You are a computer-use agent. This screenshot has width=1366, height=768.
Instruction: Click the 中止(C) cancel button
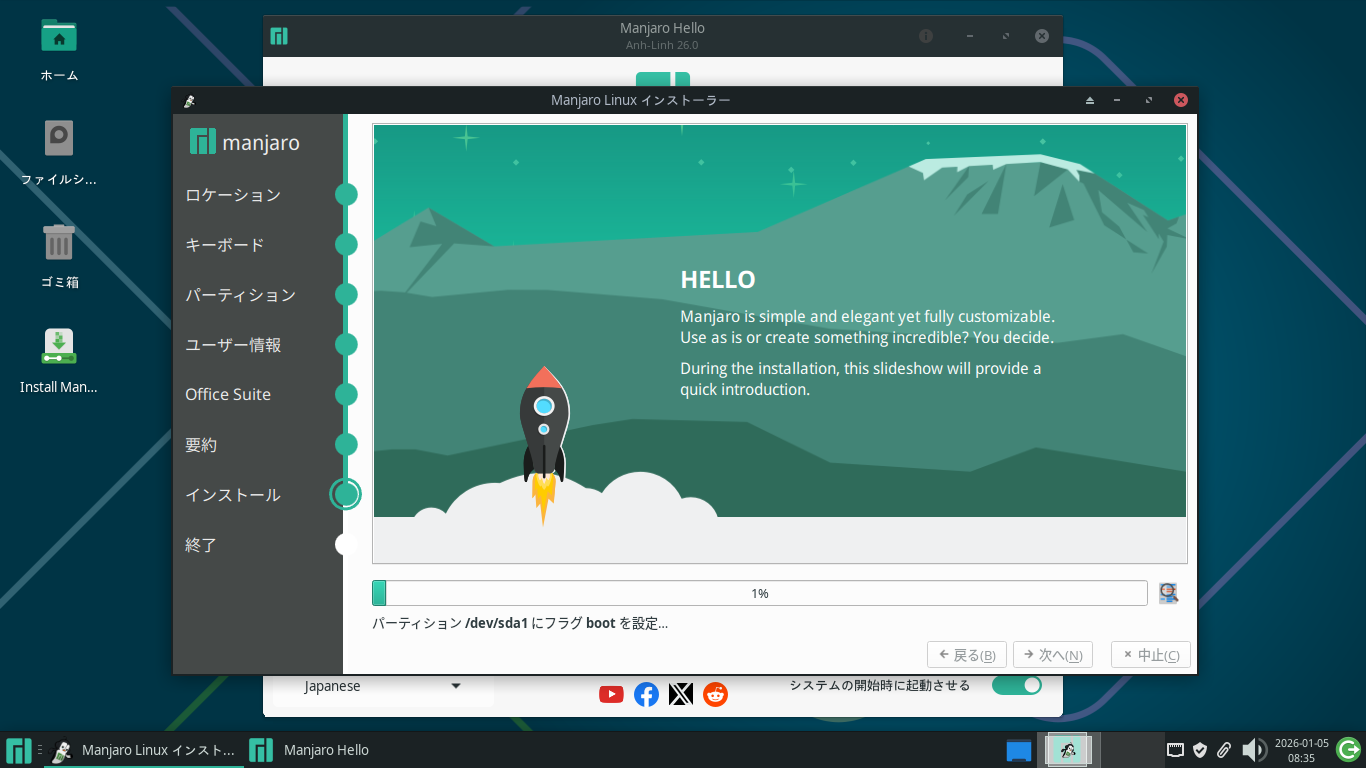click(1151, 655)
